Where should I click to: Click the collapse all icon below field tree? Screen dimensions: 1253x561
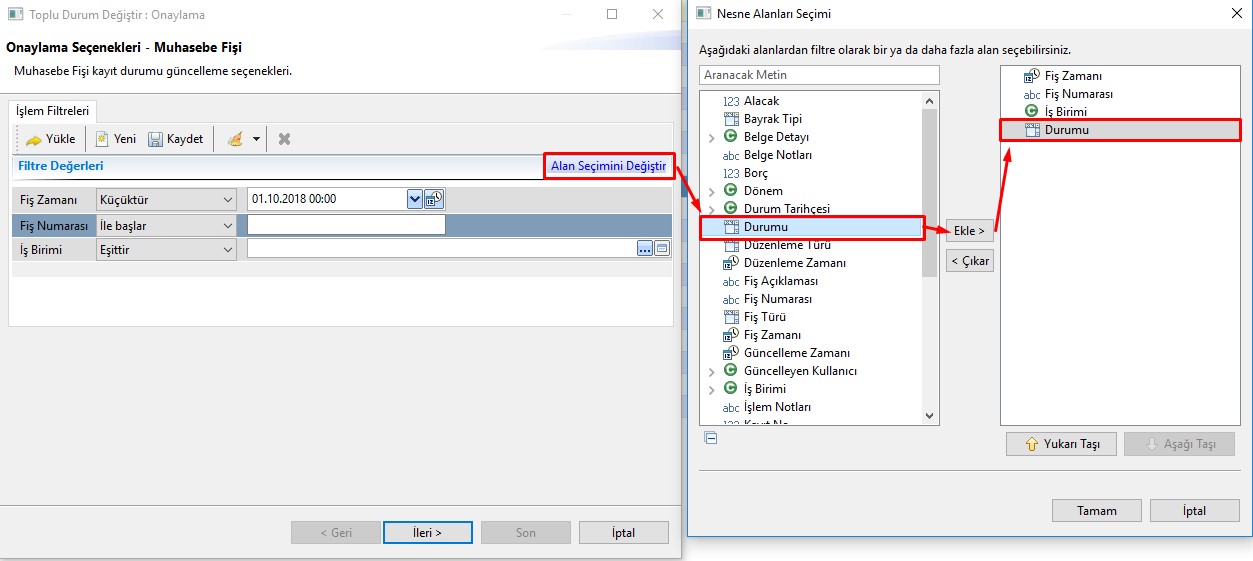coord(710,437)
